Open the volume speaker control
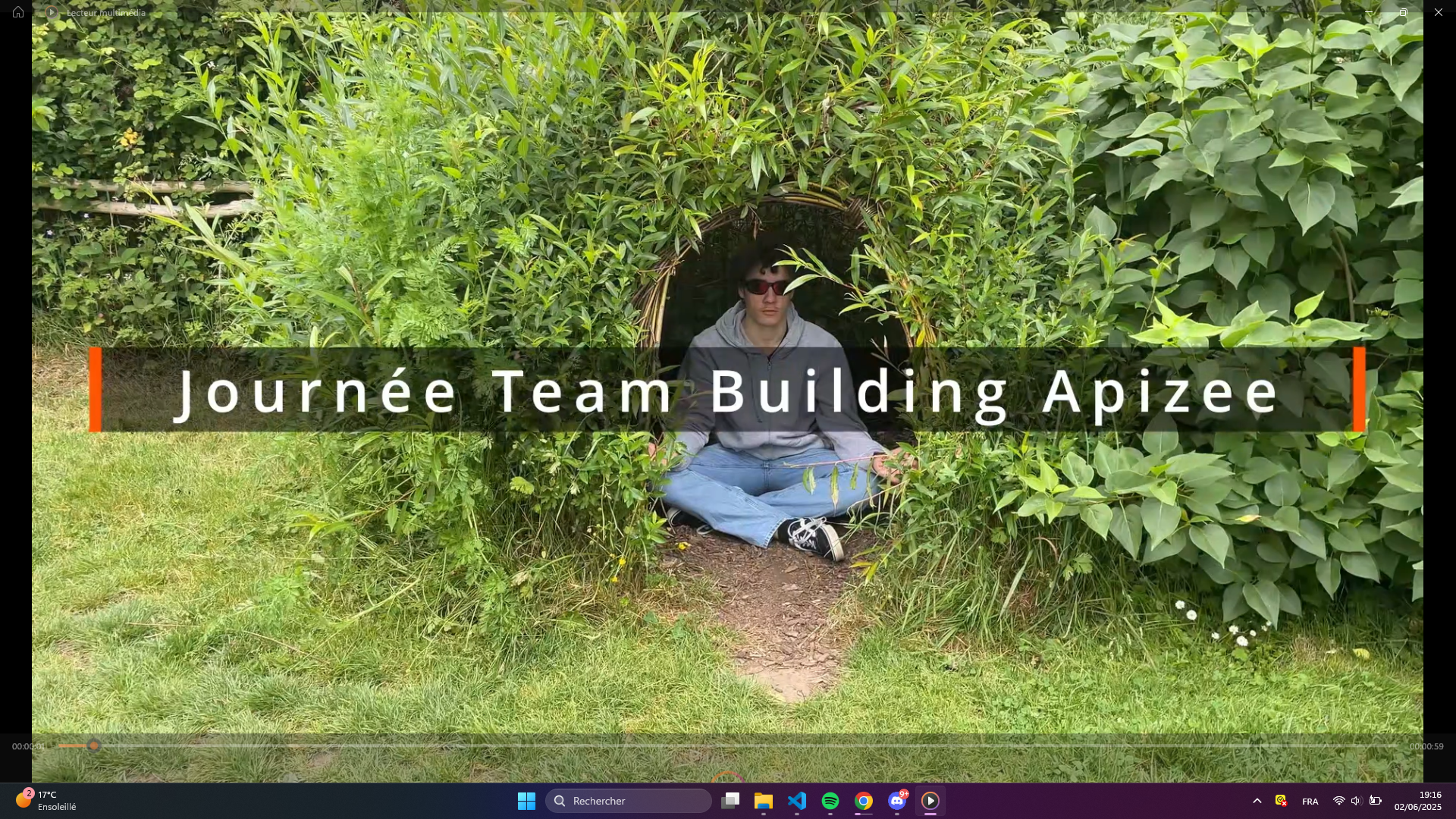The width and height of the screenshot is (1456, 819). click(x=1356, y=801)
